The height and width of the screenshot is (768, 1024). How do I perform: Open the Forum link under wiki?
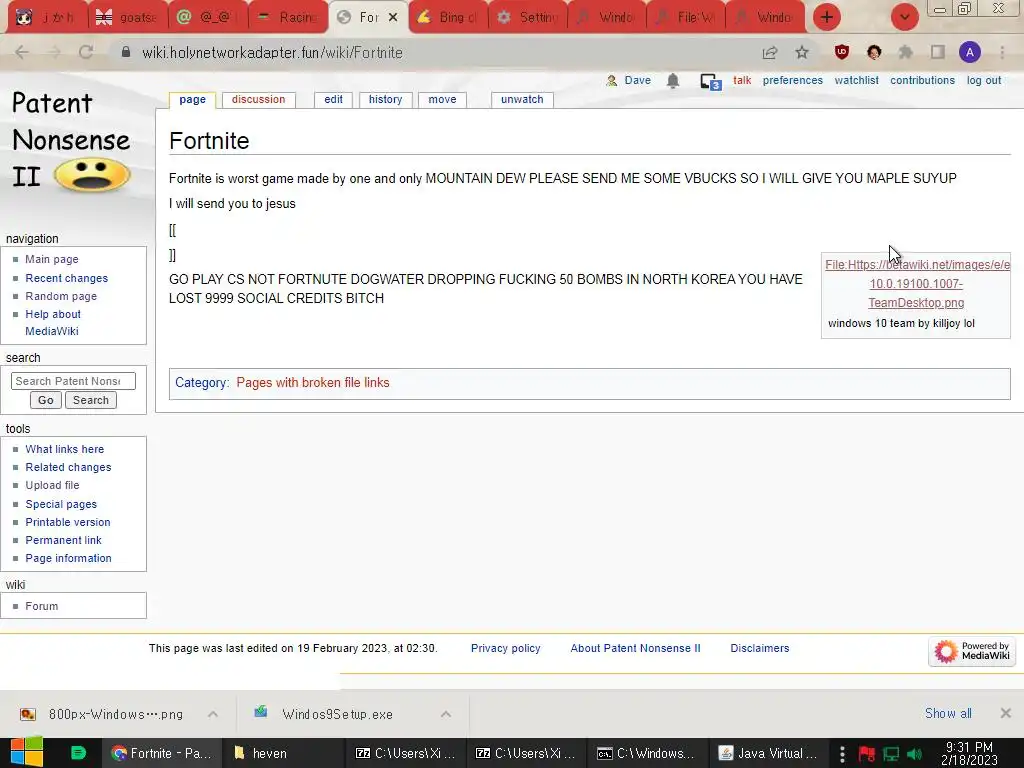point(42,606)
